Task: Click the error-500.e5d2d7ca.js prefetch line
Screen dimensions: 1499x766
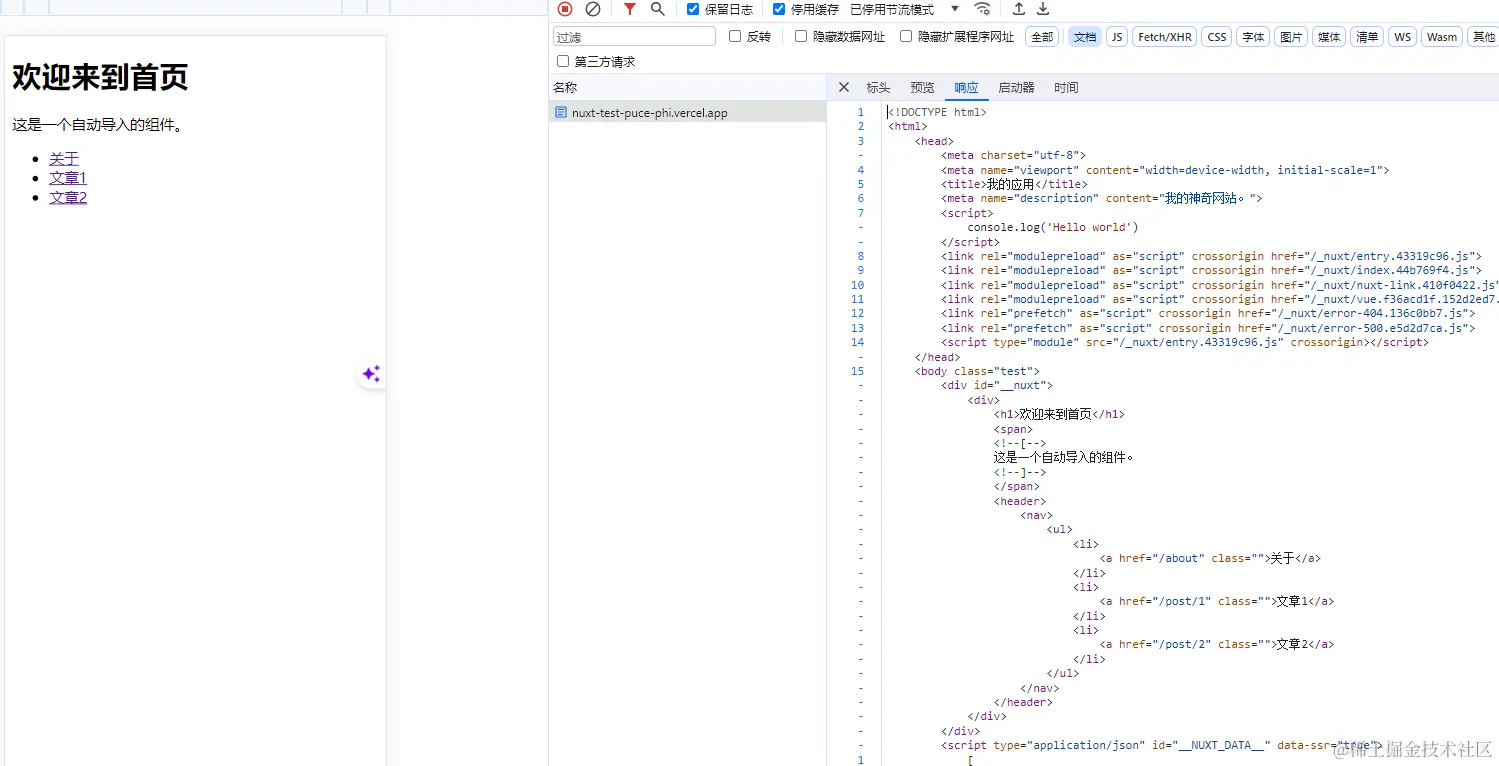Action: coord(1208,328)
